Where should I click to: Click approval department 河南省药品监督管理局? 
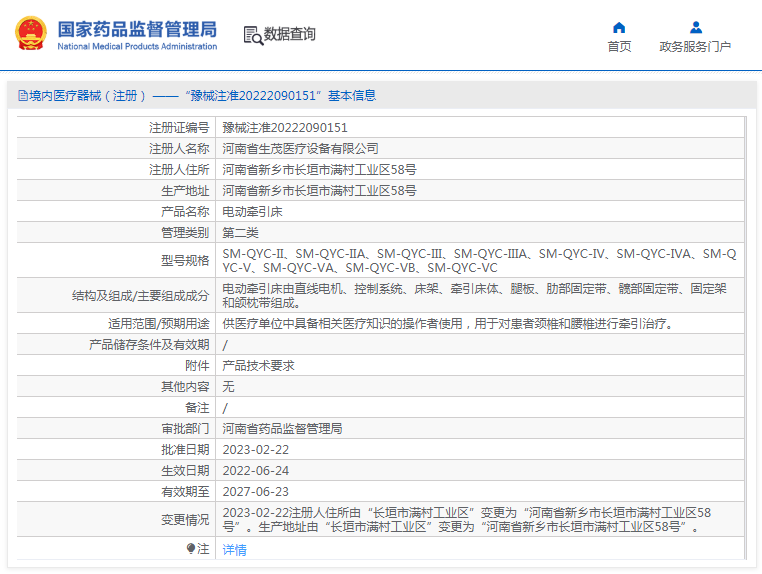pos(282,428)
